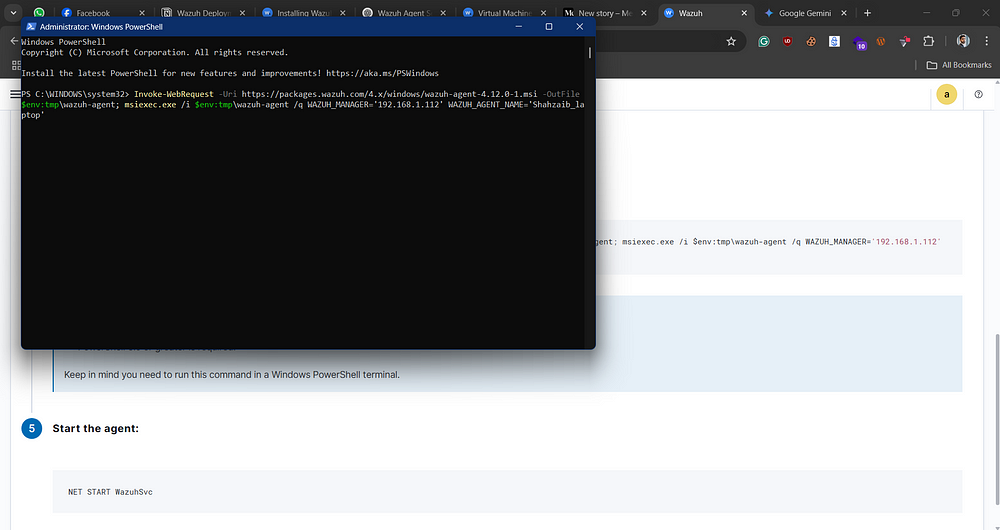Open the Chrome profile avatar
The image size is (1000, 530).
tap(963, 41)
